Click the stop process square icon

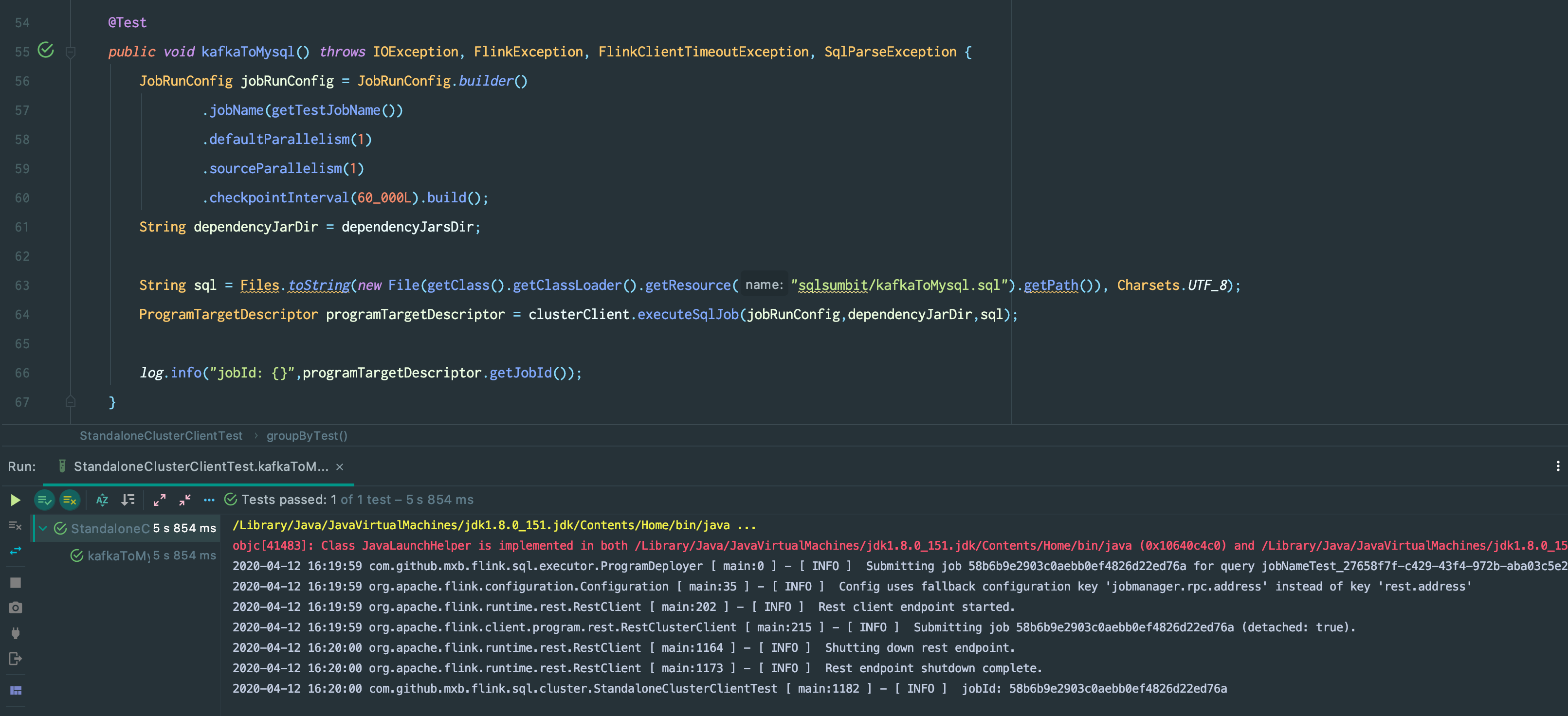(x=16, y=583)
